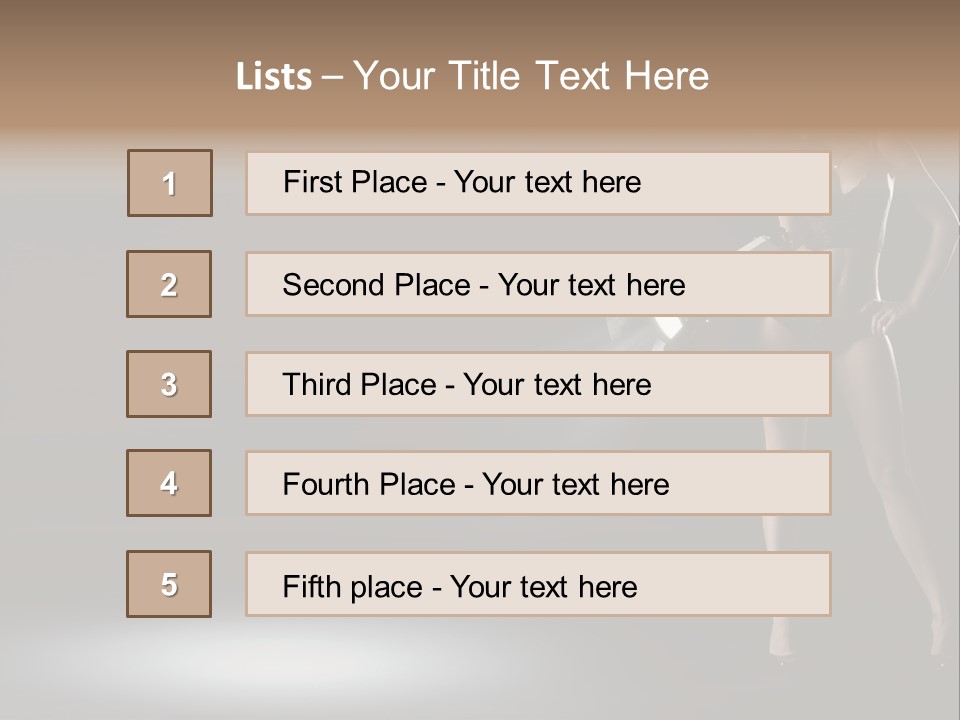Select "Your Title Text Here" in the title
The width and height of the screenshot is (960, 720).
pos(531,76)
